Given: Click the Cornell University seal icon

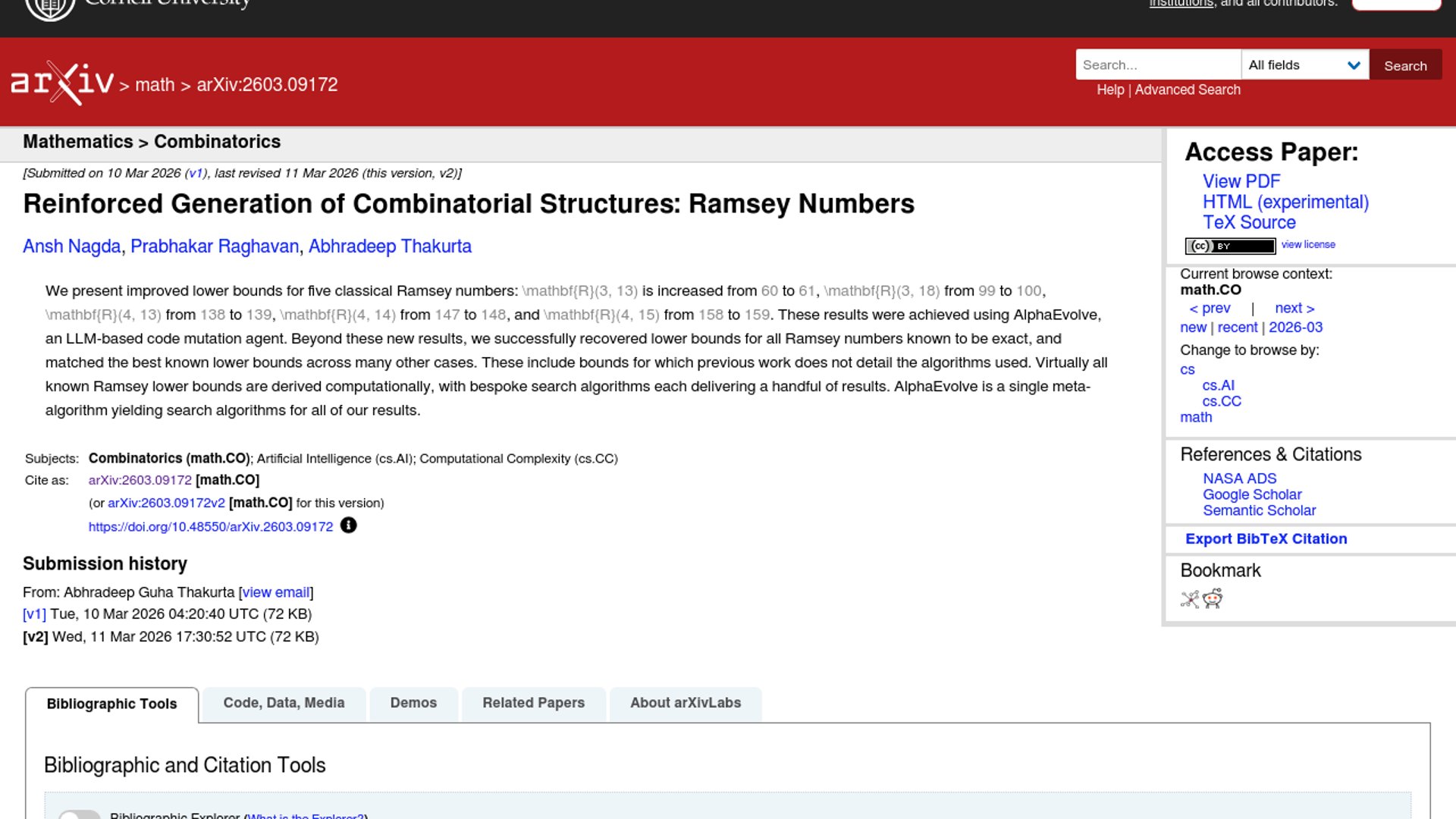Looking at the screenshot, I should (x=50, y=8).
